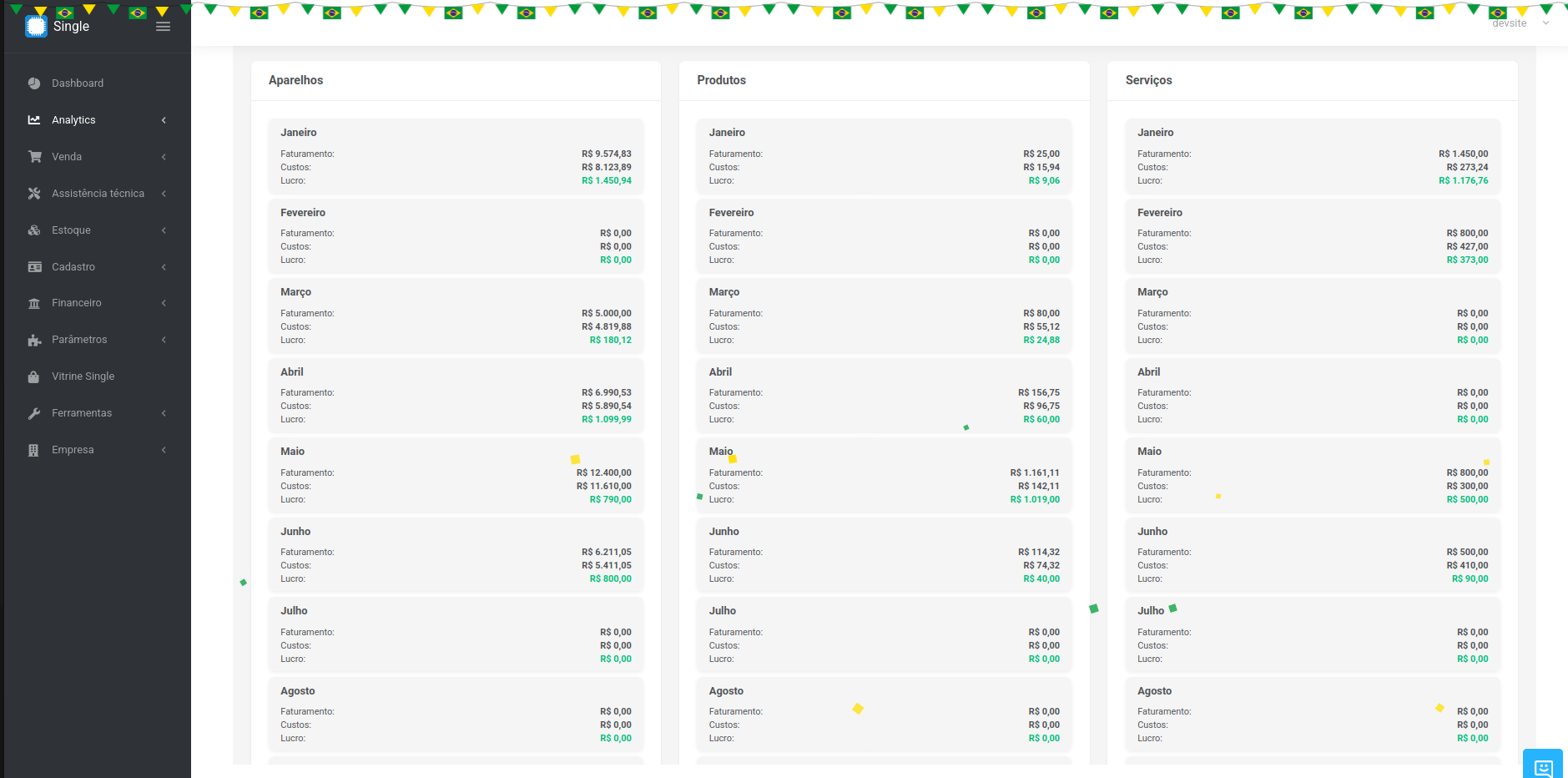The width and height of the screenshot is (1568, 778).
Task: Select Produtos Abril faturamento R$ 156,75
Action: tap(1039, 393)
